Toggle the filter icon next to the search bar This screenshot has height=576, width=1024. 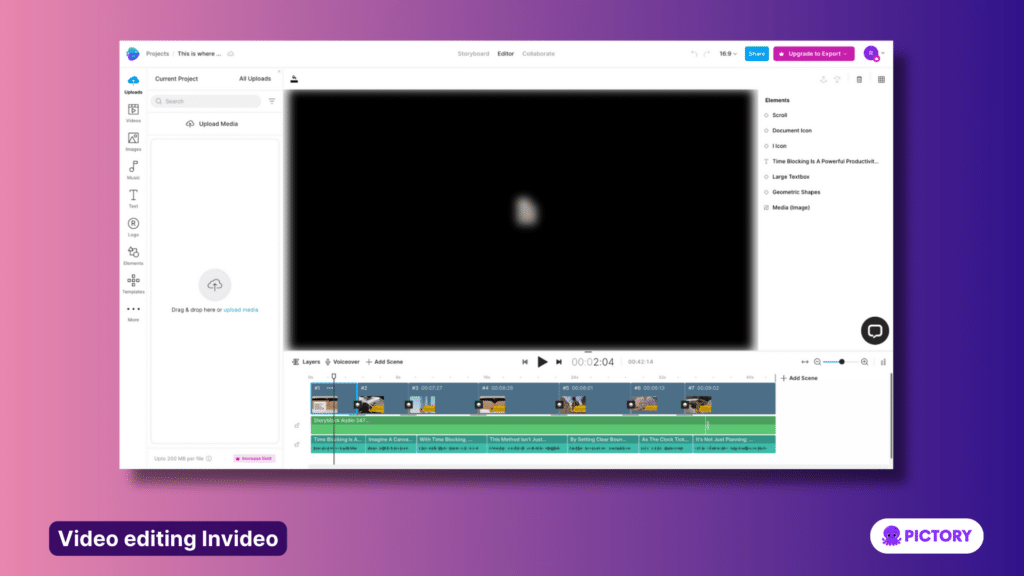click(271, 101)
